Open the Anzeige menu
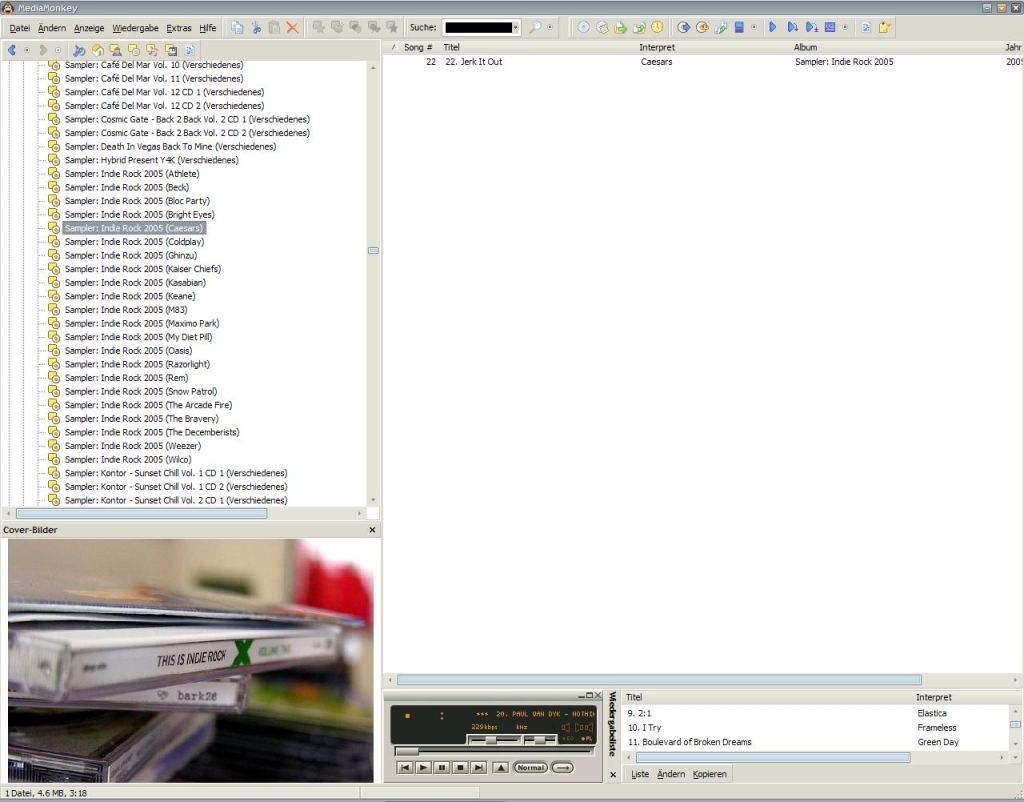The width and height of the screenshot is (1024, 802). pos(89,28)
